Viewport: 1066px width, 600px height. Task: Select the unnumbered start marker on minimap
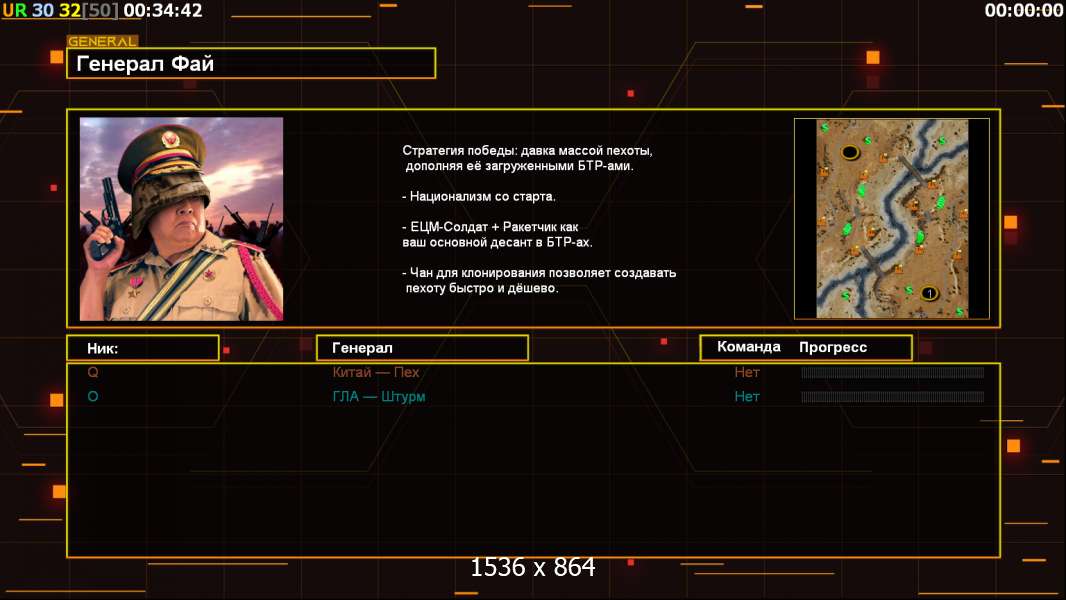pyautogui.click(x=850, y=152)
